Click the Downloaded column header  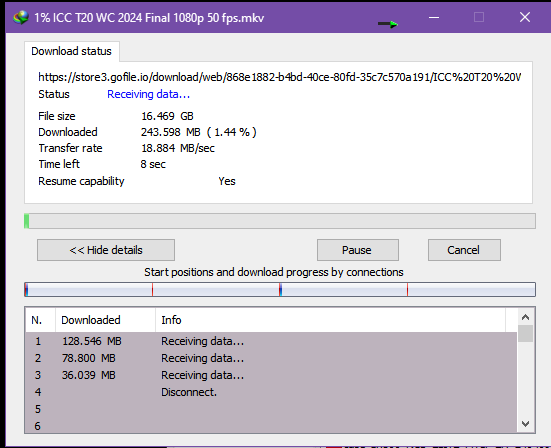pos(105,320)
